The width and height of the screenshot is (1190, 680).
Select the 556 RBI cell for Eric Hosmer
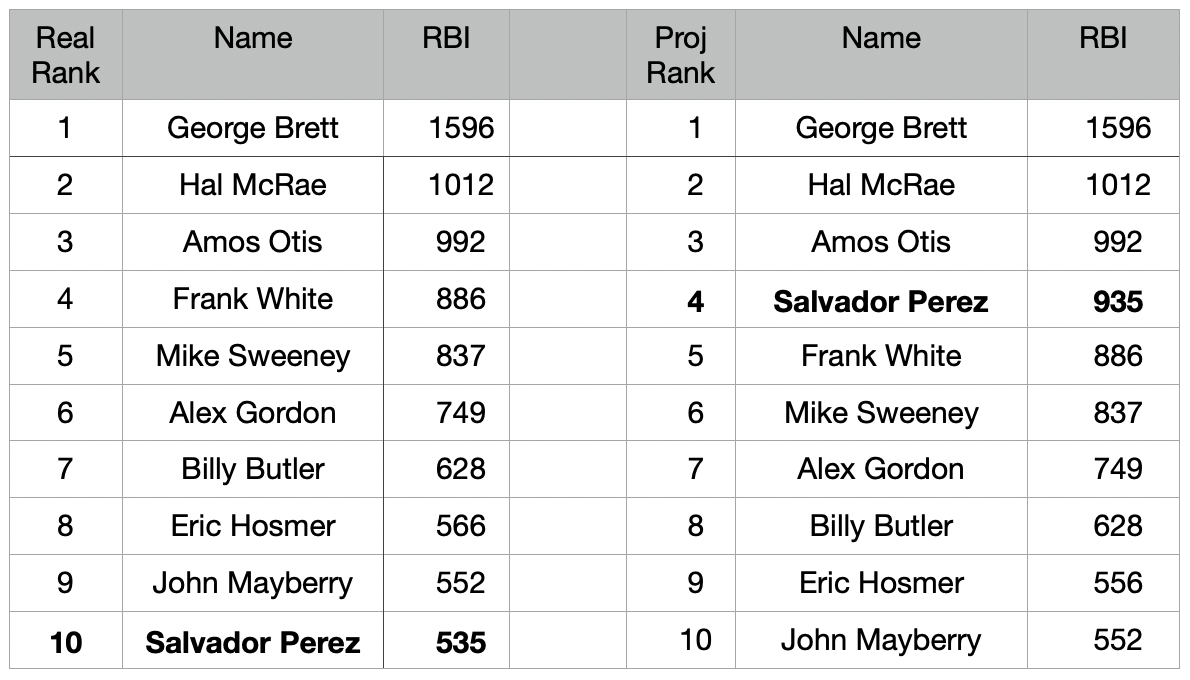[1118, 583]
